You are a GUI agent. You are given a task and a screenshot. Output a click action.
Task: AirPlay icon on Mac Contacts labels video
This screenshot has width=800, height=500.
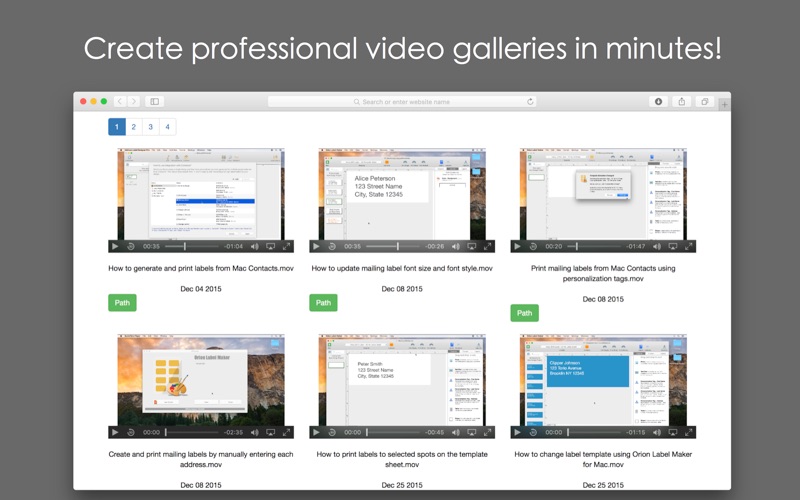pyautogui.click(x=270, y=246)
